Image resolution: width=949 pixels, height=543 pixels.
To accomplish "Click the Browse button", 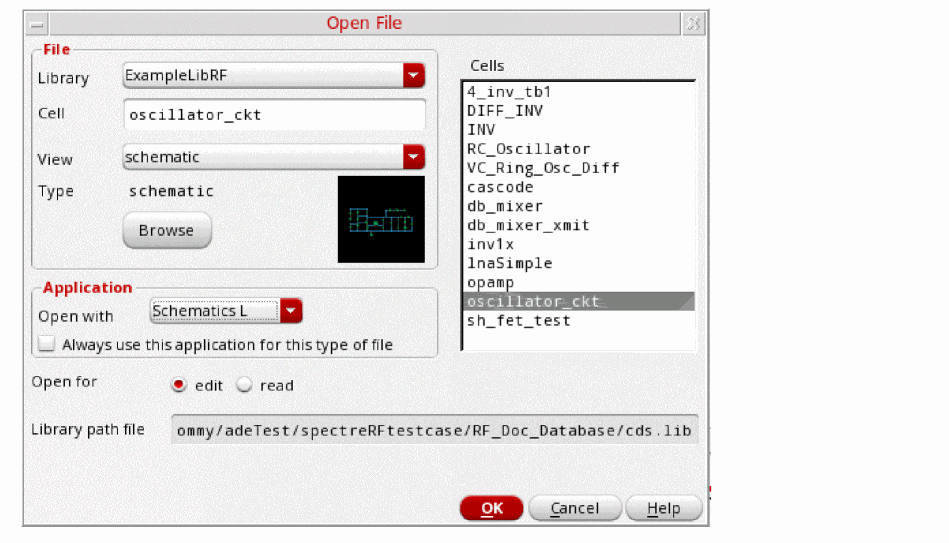I will tap(166, 231).
